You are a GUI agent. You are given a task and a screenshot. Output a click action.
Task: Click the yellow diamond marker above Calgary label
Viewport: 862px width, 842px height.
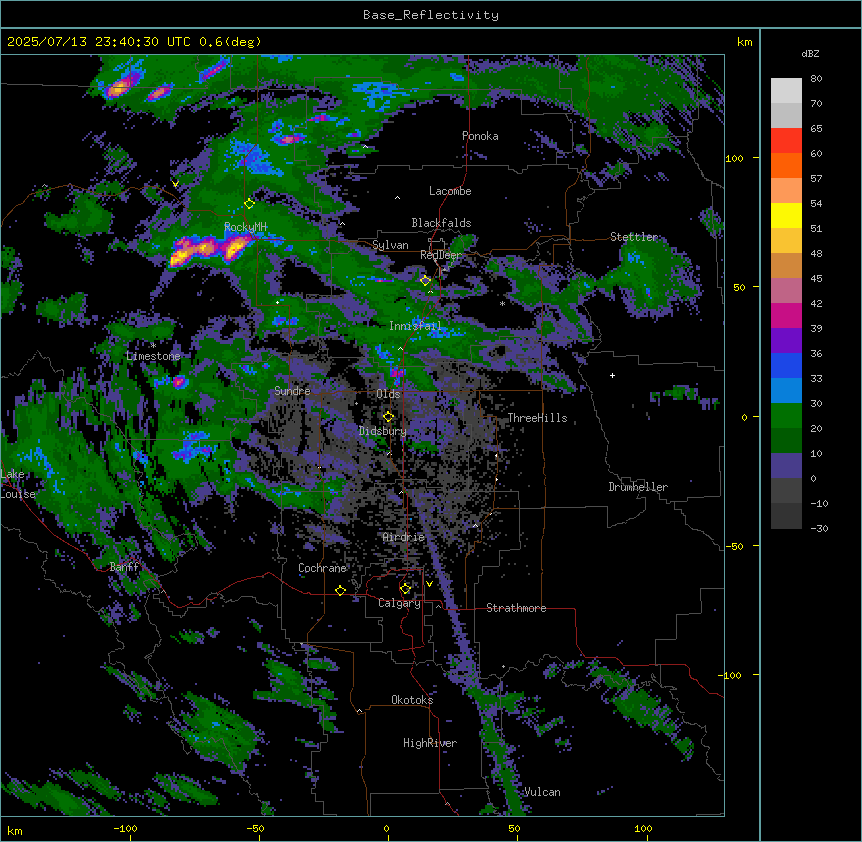[405, 589]
